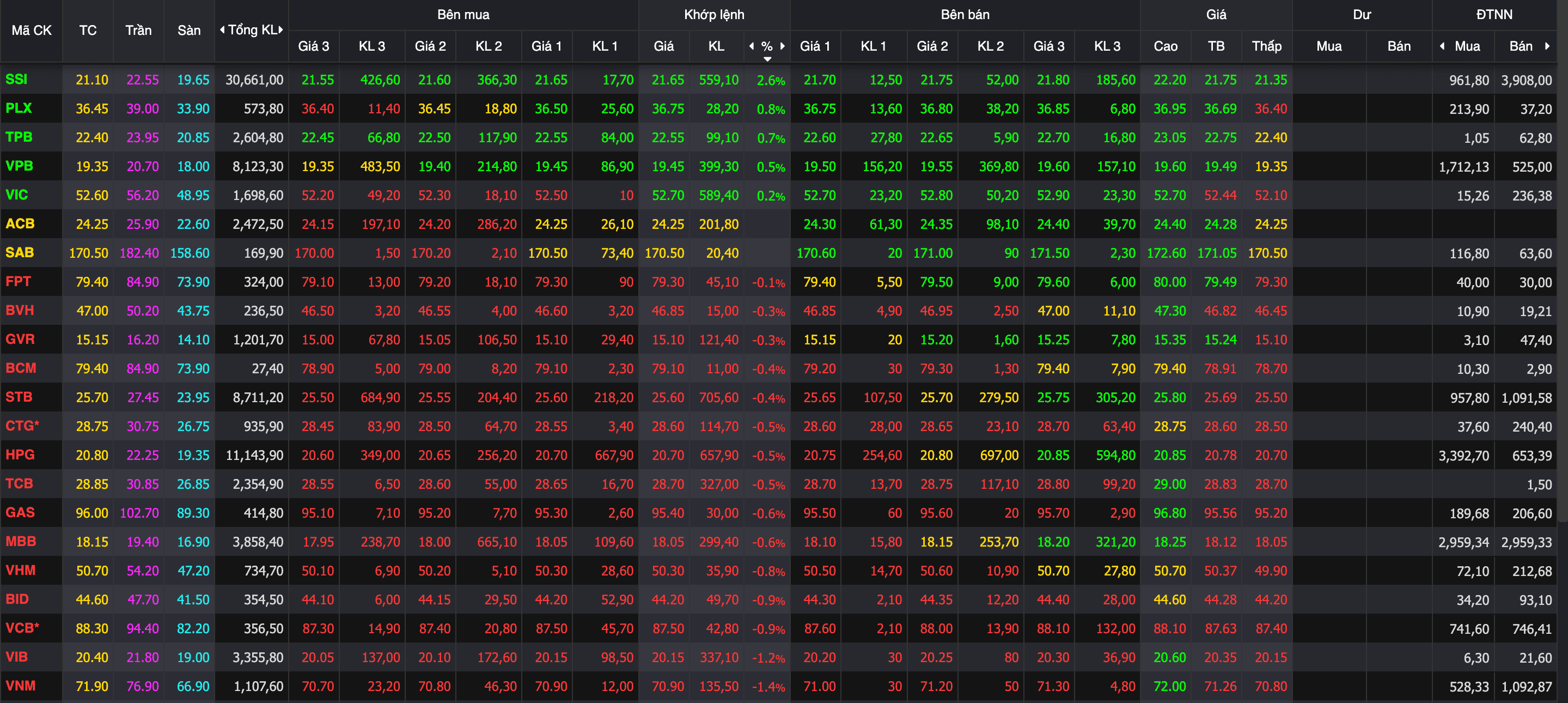Image resolution: width=1568 pixels, height=703 pixels.
Task: Click SAB ceiling price 182.40
Action: tap(139, 253)
